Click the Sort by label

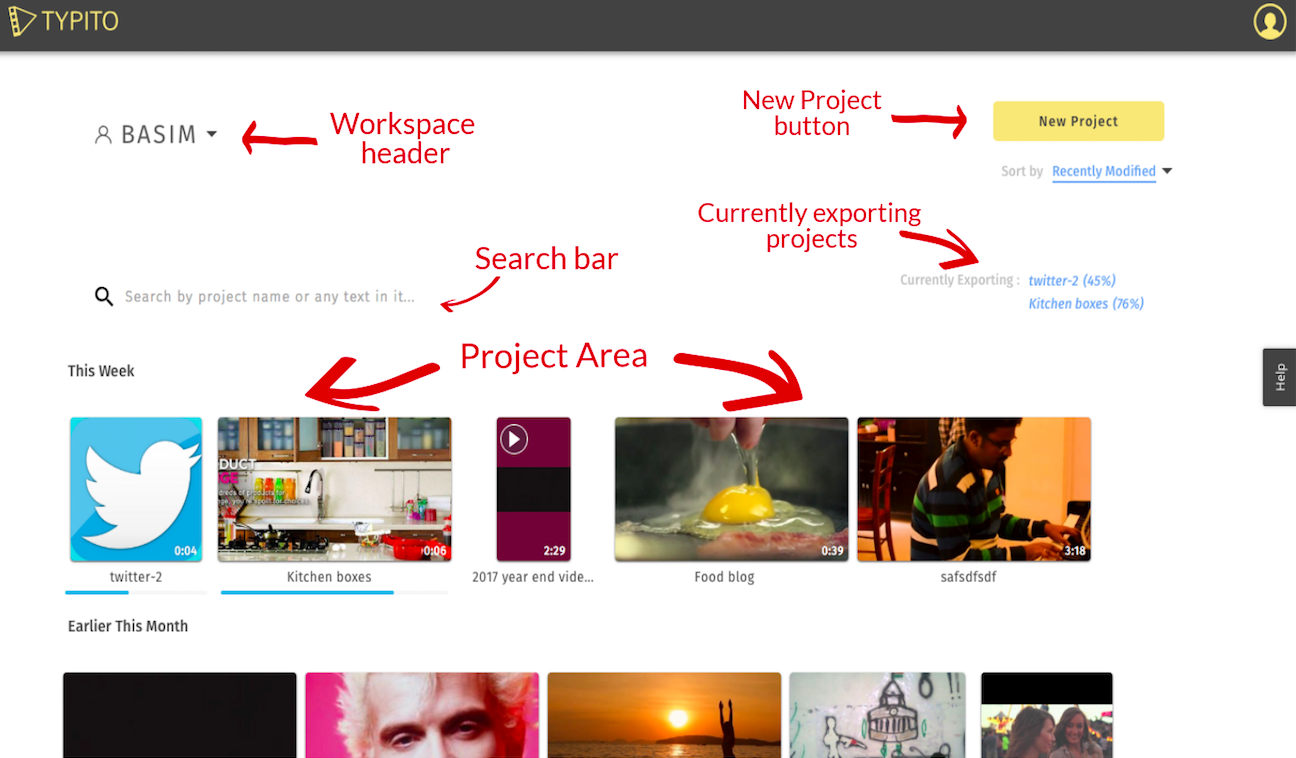point(1022,172)
